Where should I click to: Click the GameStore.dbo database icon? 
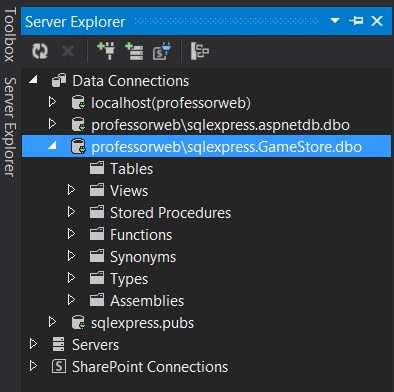[79, 147]
